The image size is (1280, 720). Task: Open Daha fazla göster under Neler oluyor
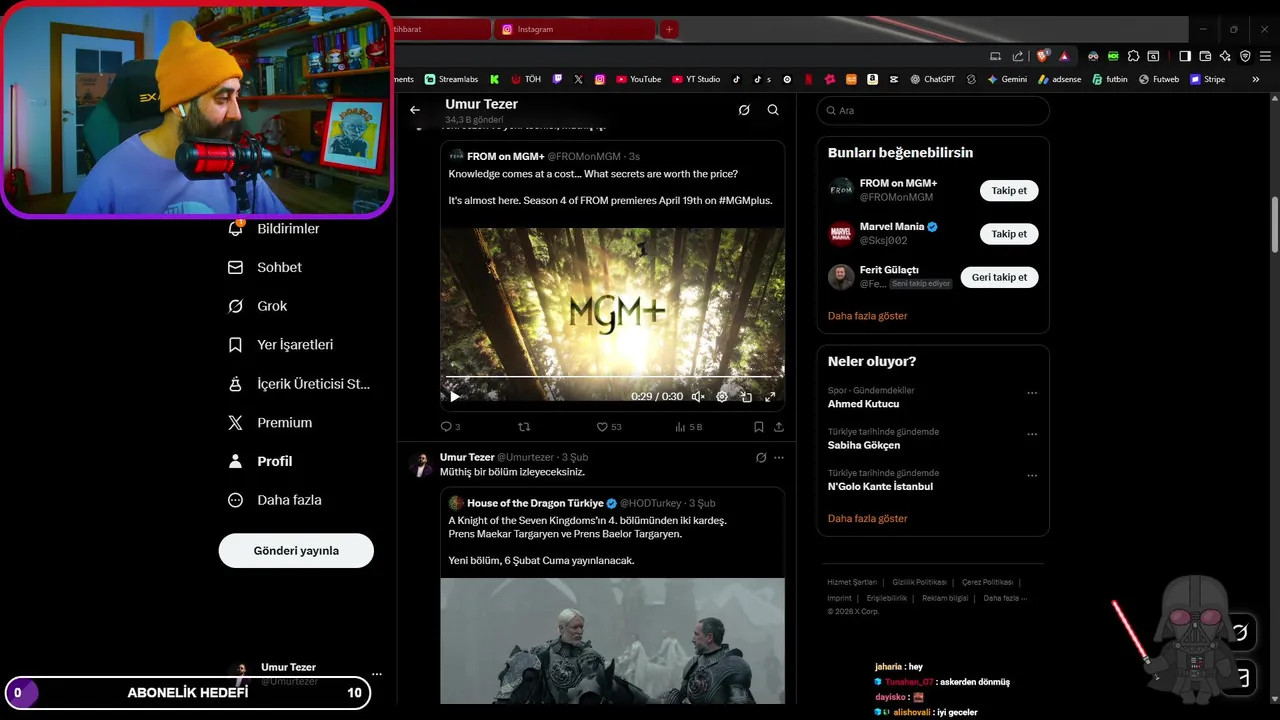(x=867, y=519)
